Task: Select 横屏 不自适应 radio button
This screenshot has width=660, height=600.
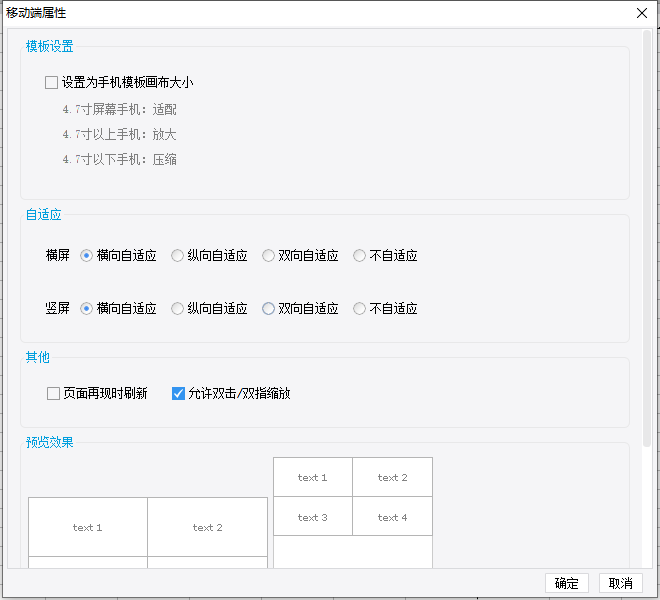Action: pyautogui.click(x=359, y=256)
